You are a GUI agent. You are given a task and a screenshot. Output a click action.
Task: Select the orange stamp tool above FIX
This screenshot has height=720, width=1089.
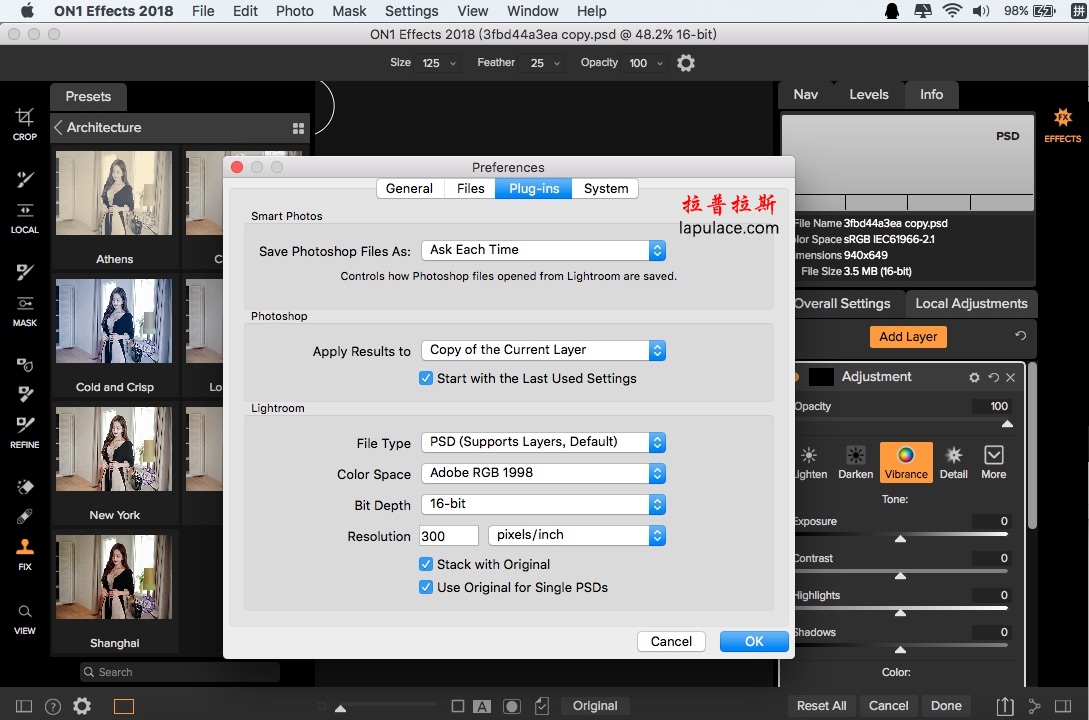coord(24,547)
